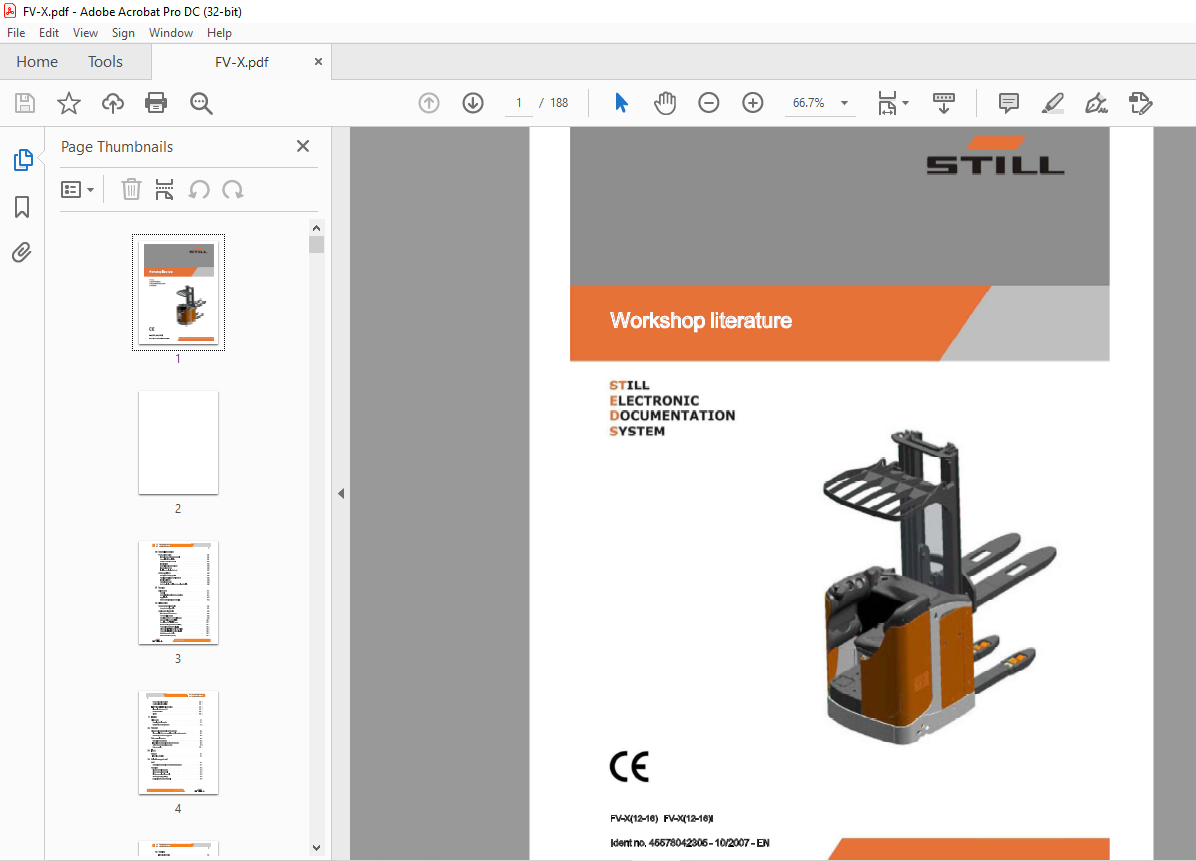The height and width of the screenshot is (861, 1196).
Task: Open the Window menu
Action: (x=171, y=33)
